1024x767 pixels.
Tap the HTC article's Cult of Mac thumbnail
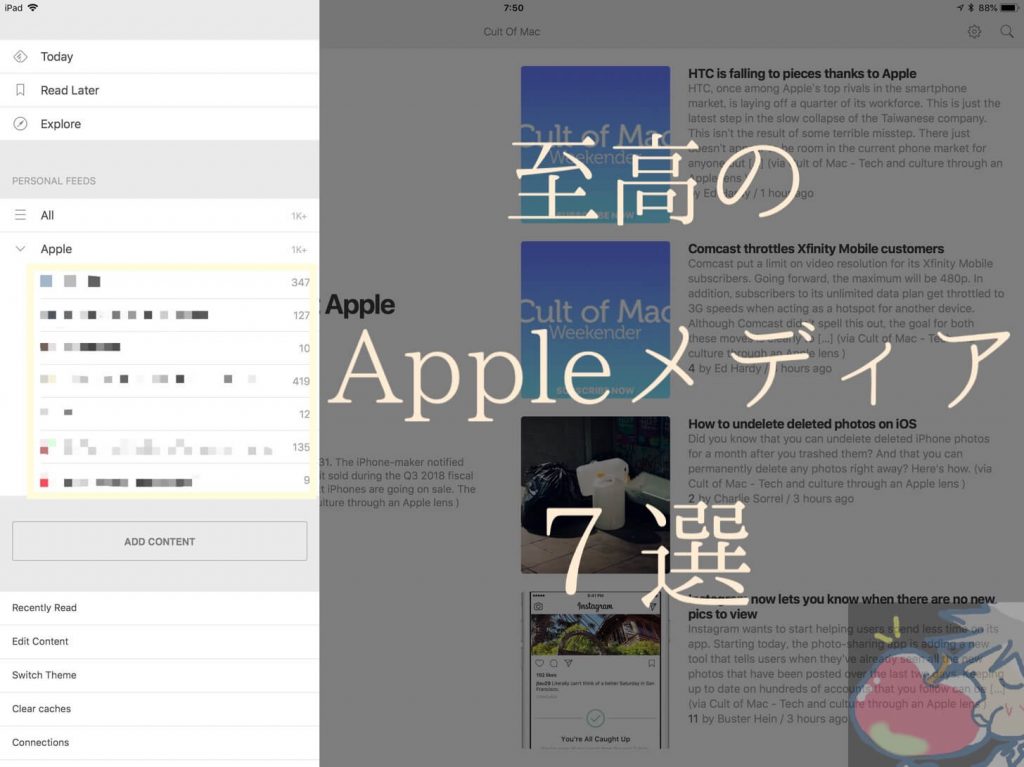[595, 144]
